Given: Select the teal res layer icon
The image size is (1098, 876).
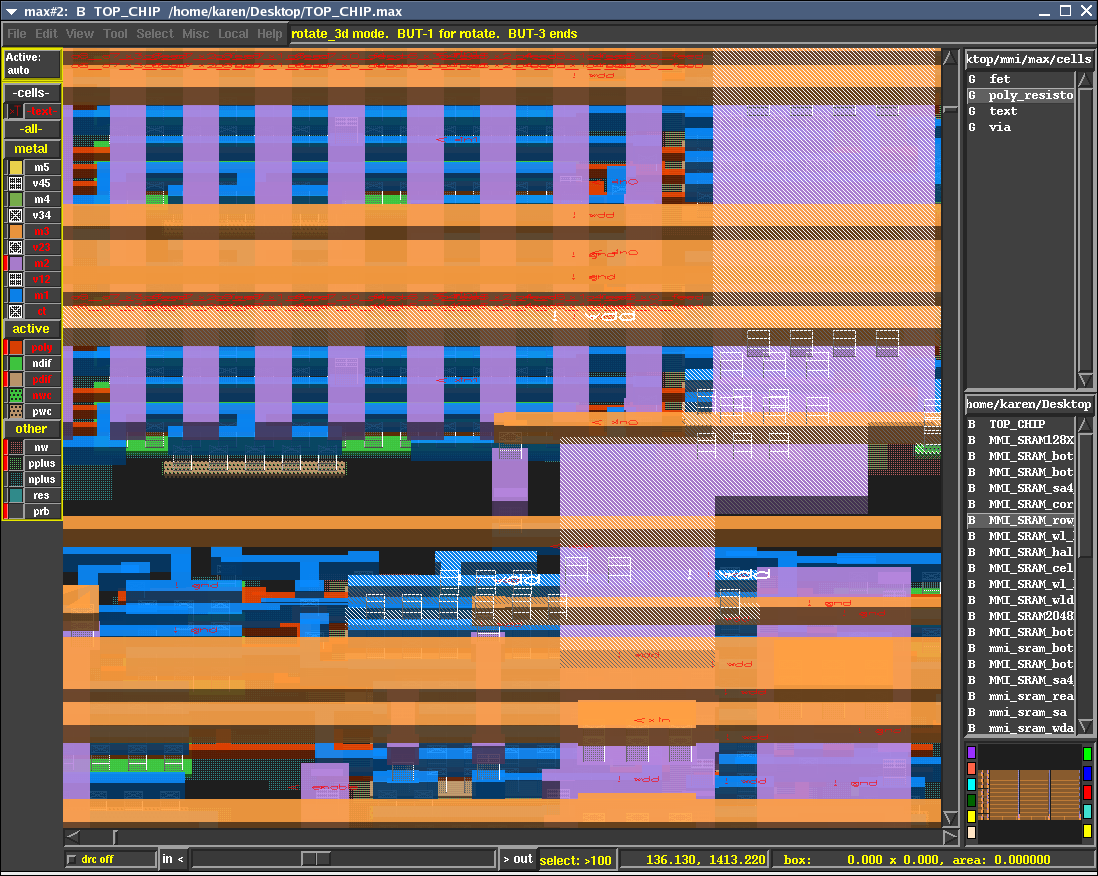Looking at the screenshot, I should point(15,496).
